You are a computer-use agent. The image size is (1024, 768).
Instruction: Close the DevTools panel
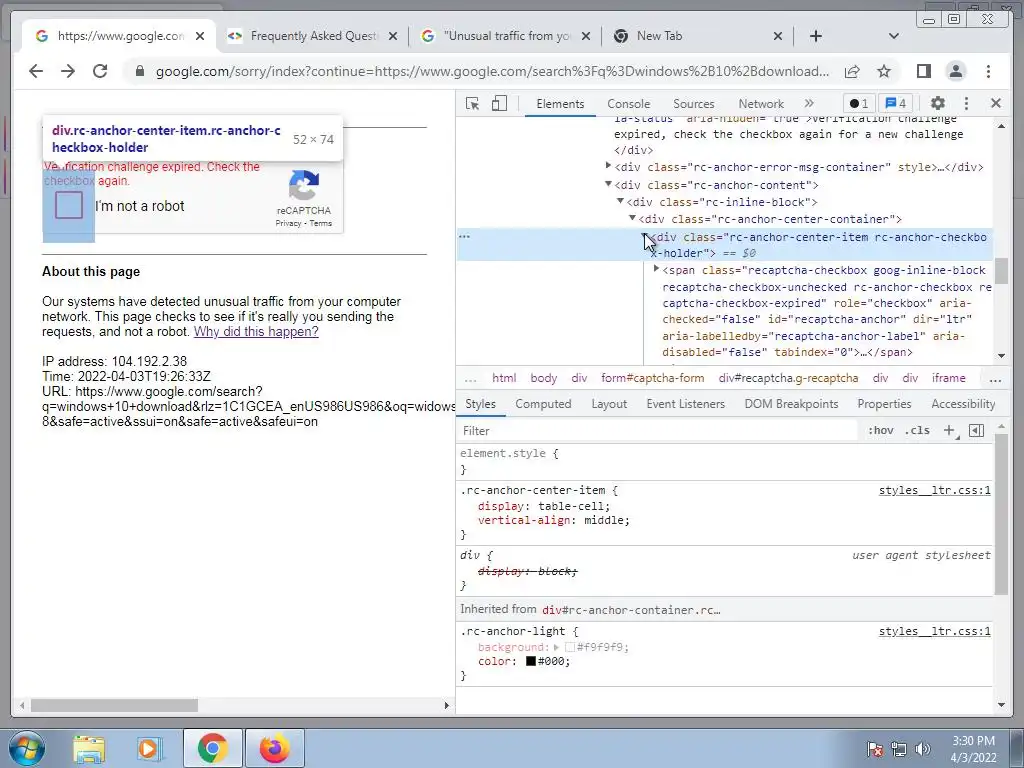click(996, 103)
